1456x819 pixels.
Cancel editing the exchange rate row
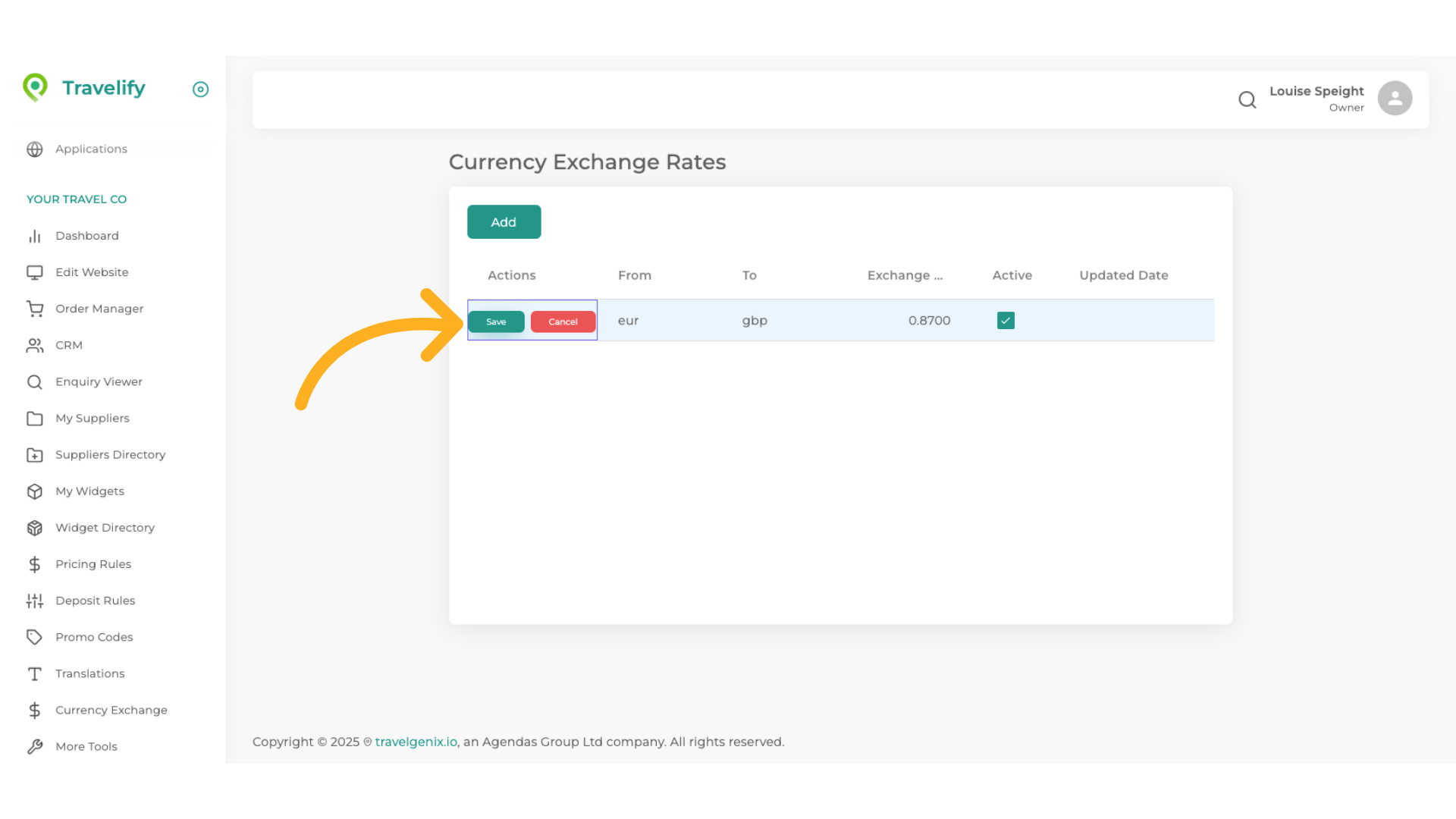click(x=563, y=322)
